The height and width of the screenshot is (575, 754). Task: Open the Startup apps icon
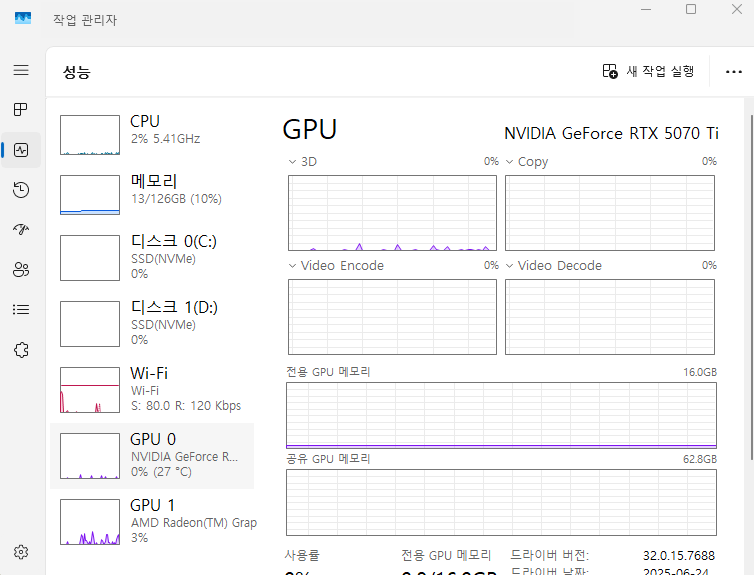21,230
